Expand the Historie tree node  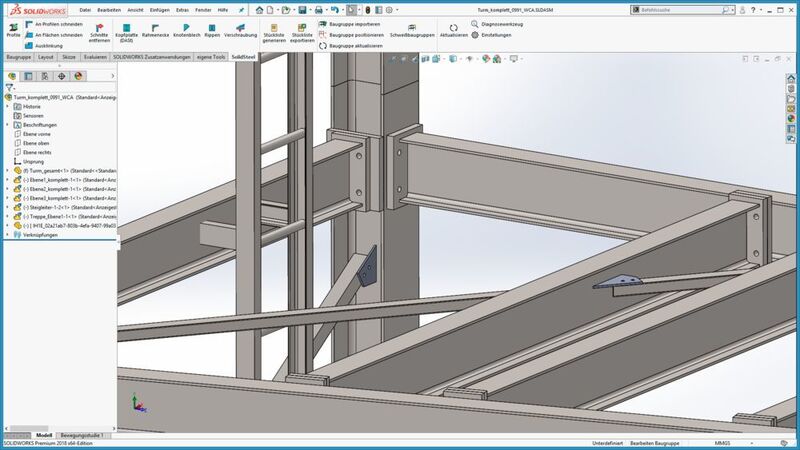tap(8, 107)
